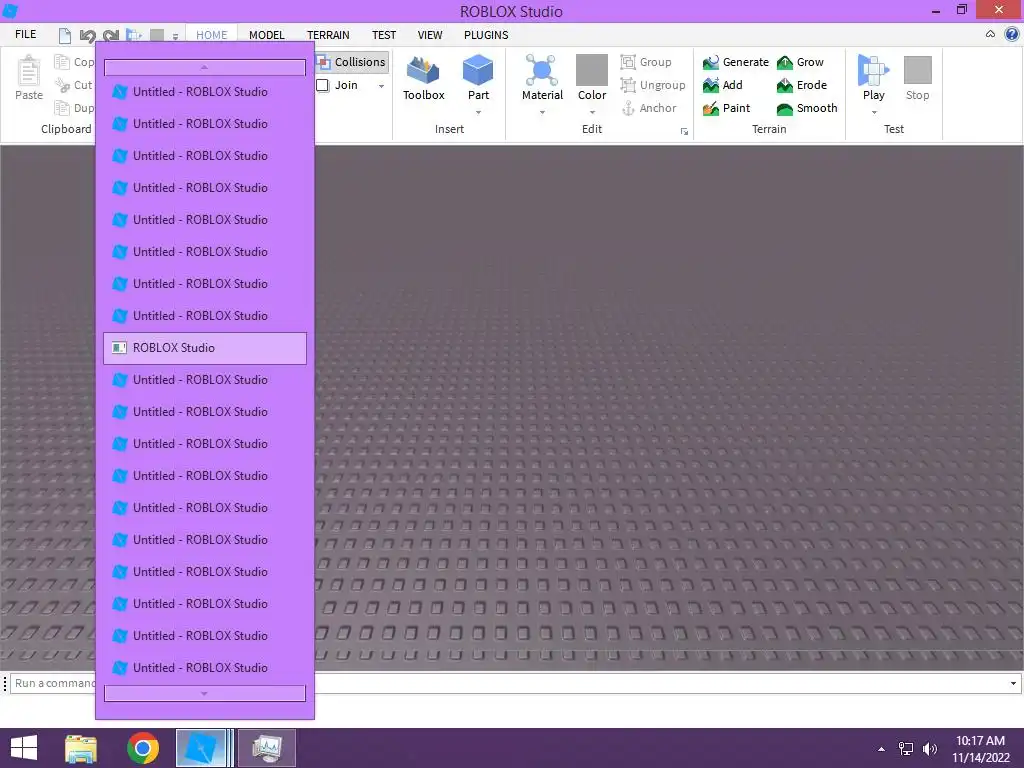Click the taskbar clock showing 10:17 AM
The width and height of the screenshot is (1024, 768).
pyautogui.click(x=980, y=741)
